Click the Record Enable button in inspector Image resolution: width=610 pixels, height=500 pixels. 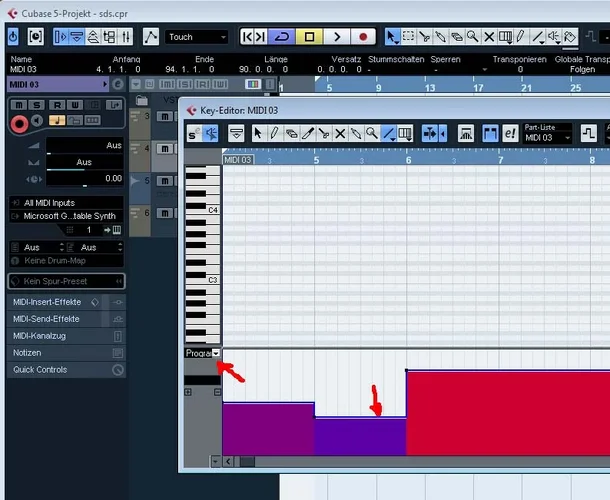(x=19, y=124)
